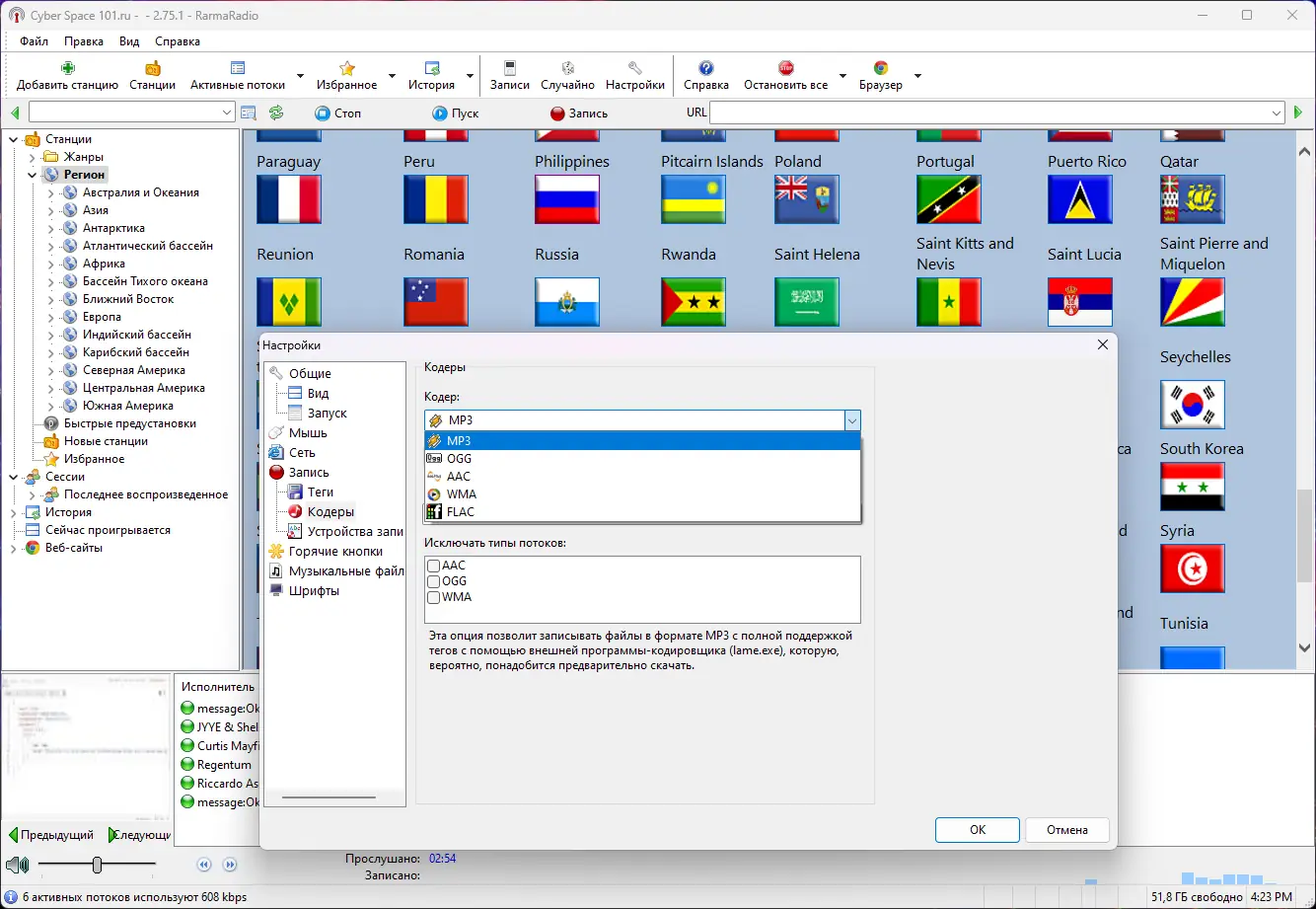Viewport: 1316px width, 909px height.
Task: Choose the Rwanda flag
Action: [694, 199]
